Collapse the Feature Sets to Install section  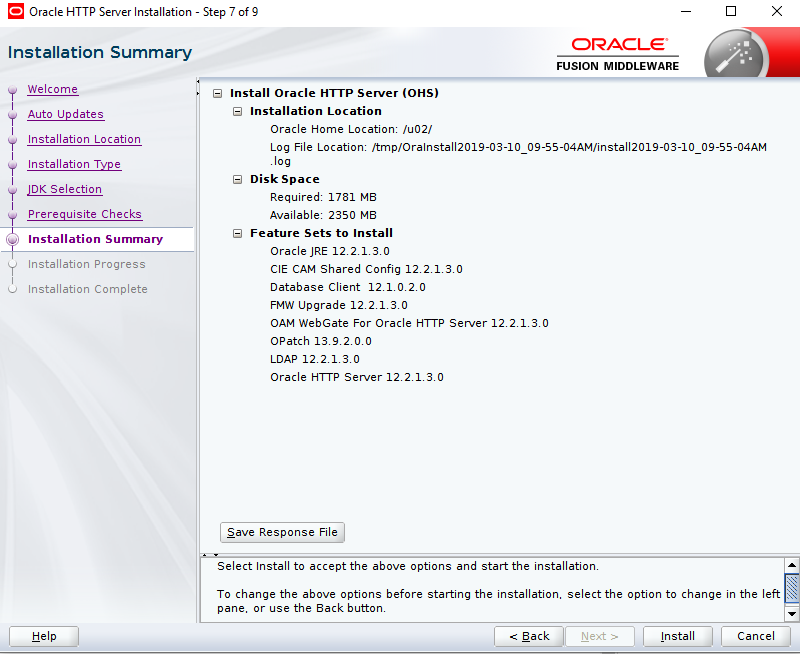tap(237, 233)
